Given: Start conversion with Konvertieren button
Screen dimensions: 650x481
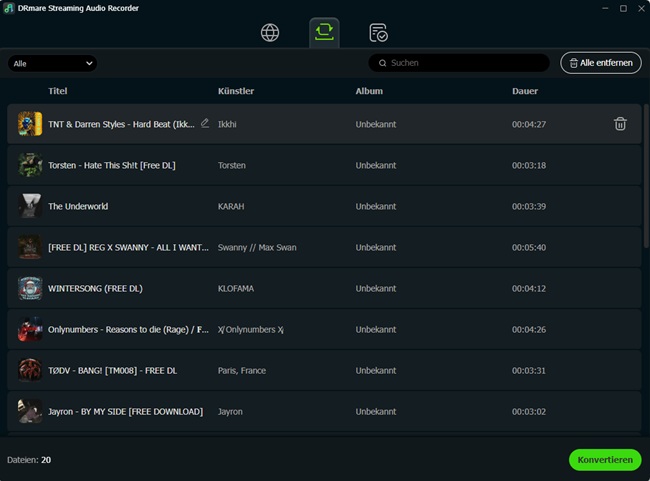Looking at the screenshot, I should click(604, 460).
